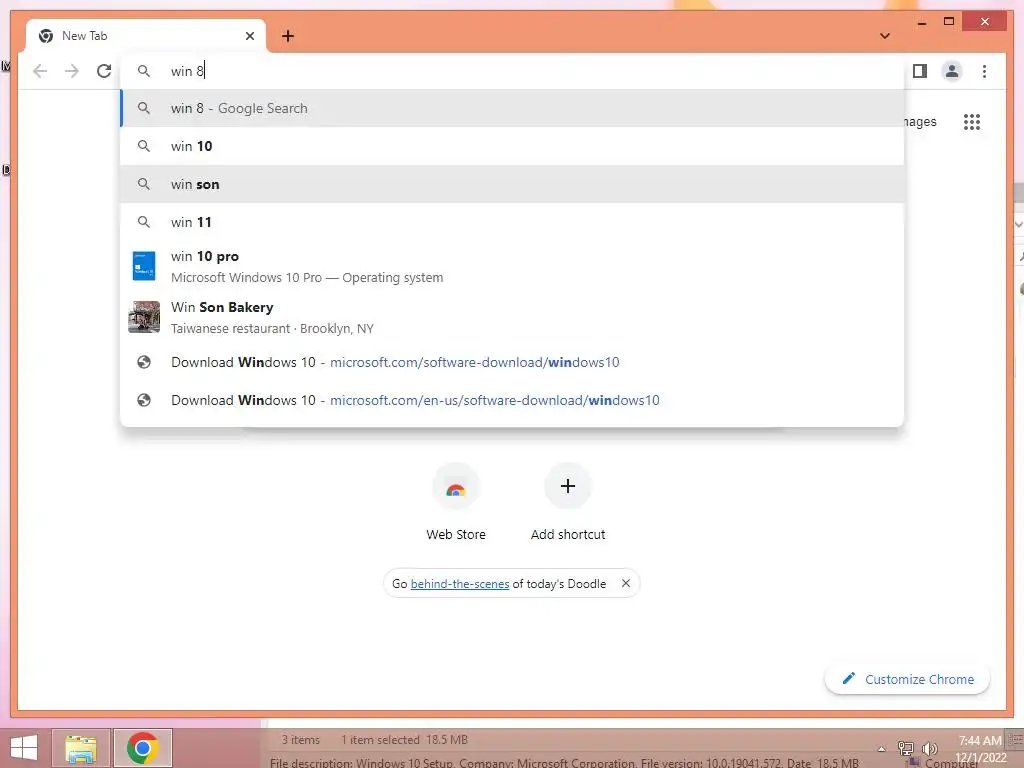Click the Chrome taskbar icon
1024x768 pixels.
[143, 748]
